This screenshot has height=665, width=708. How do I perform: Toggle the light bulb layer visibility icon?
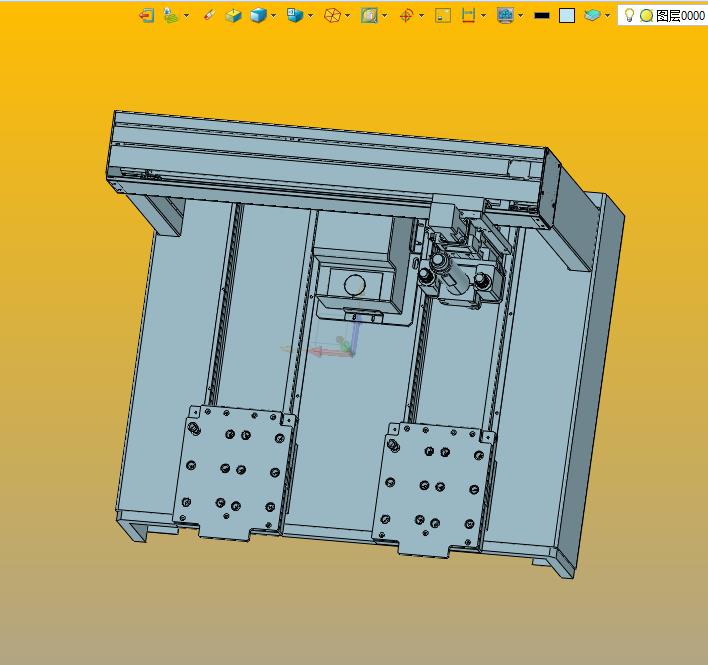click(629, 15)
